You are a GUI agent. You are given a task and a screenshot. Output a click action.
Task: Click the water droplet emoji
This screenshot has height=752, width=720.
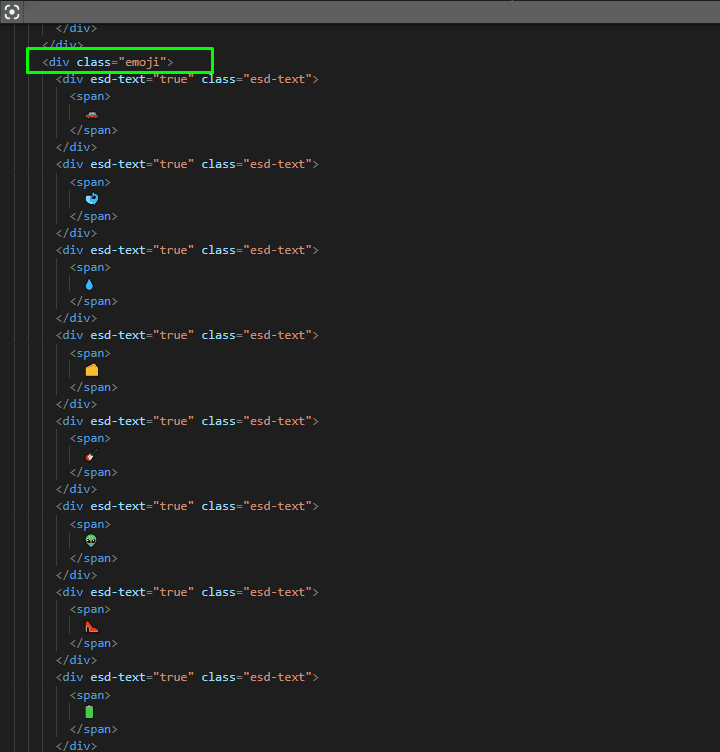click(90, 284)
